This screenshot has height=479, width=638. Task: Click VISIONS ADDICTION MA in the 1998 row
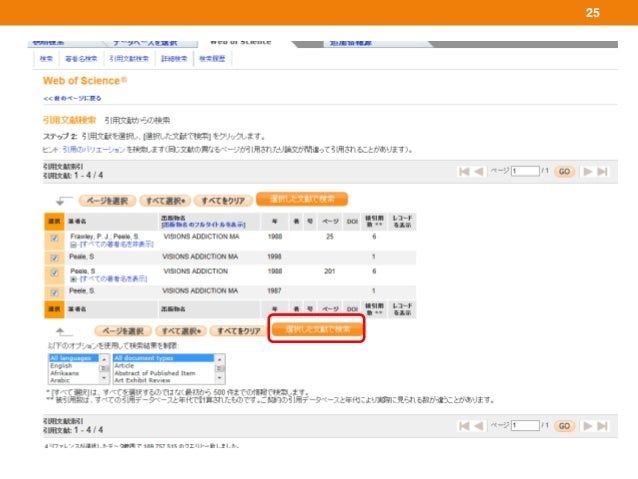click(200, 257)
